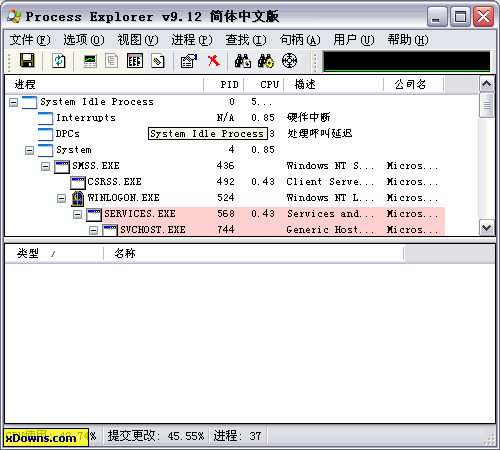Click the Interrupts row icon
500x450 pixels.
(x=45, y=118)
